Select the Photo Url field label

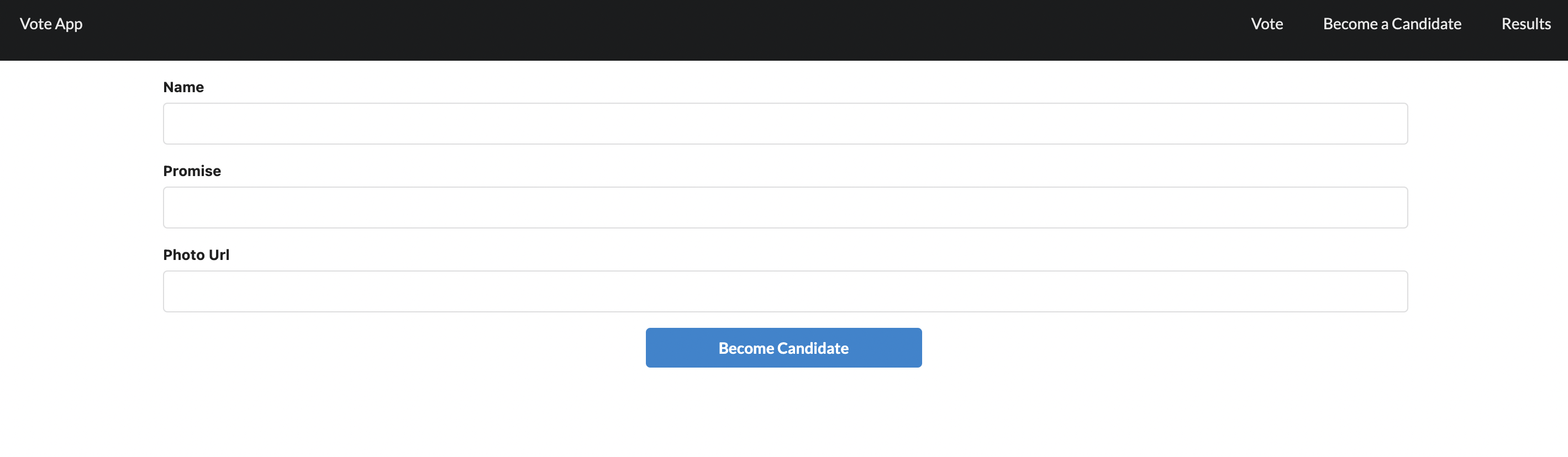pyautogui.click(x=196, y=254)
